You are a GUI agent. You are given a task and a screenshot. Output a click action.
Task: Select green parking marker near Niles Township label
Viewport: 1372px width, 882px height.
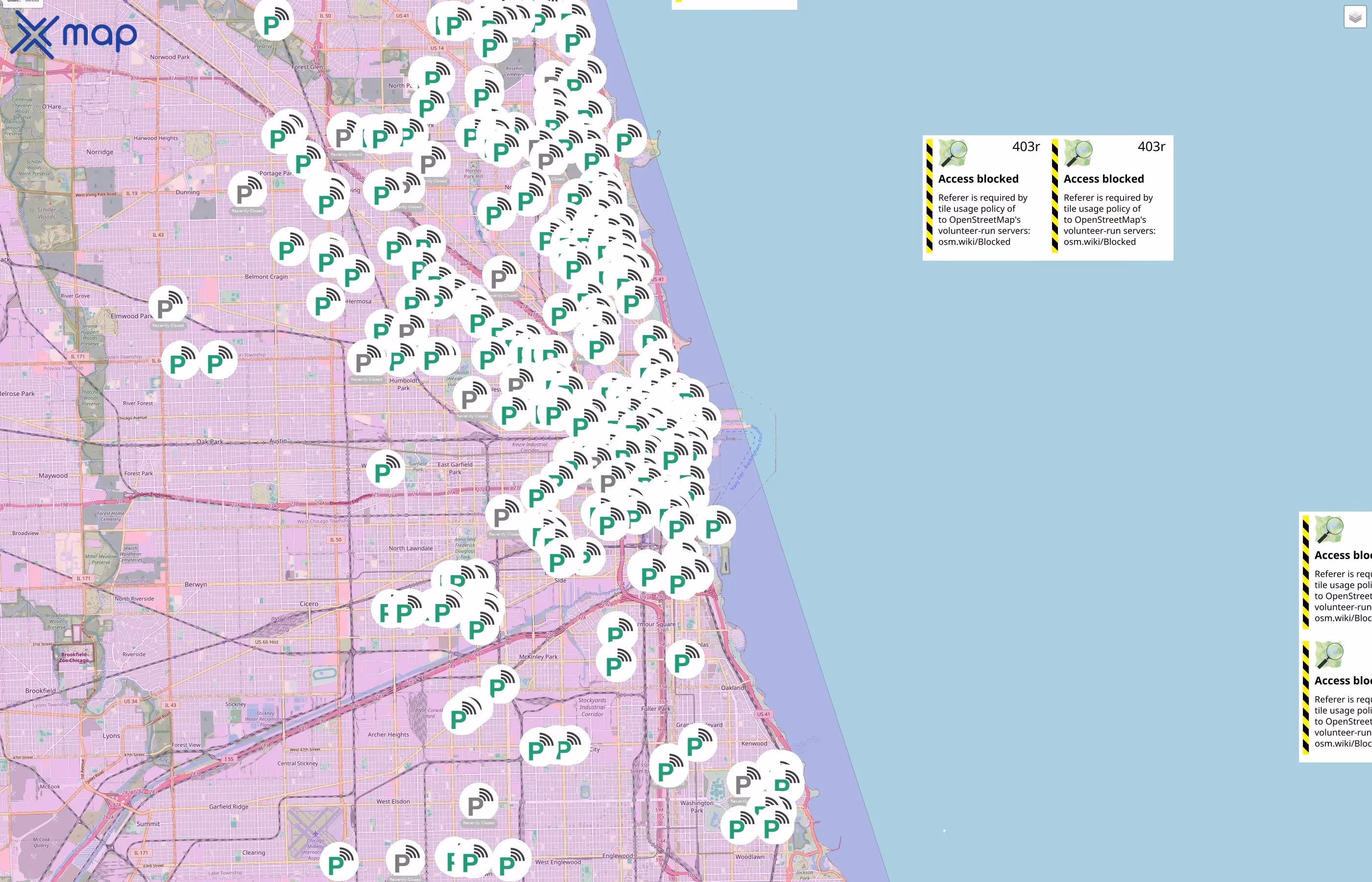[x=274, y=21]
